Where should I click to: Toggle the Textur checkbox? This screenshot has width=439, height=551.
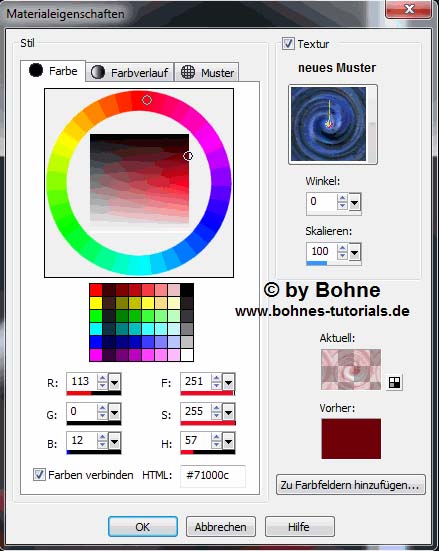pos(288,44)
